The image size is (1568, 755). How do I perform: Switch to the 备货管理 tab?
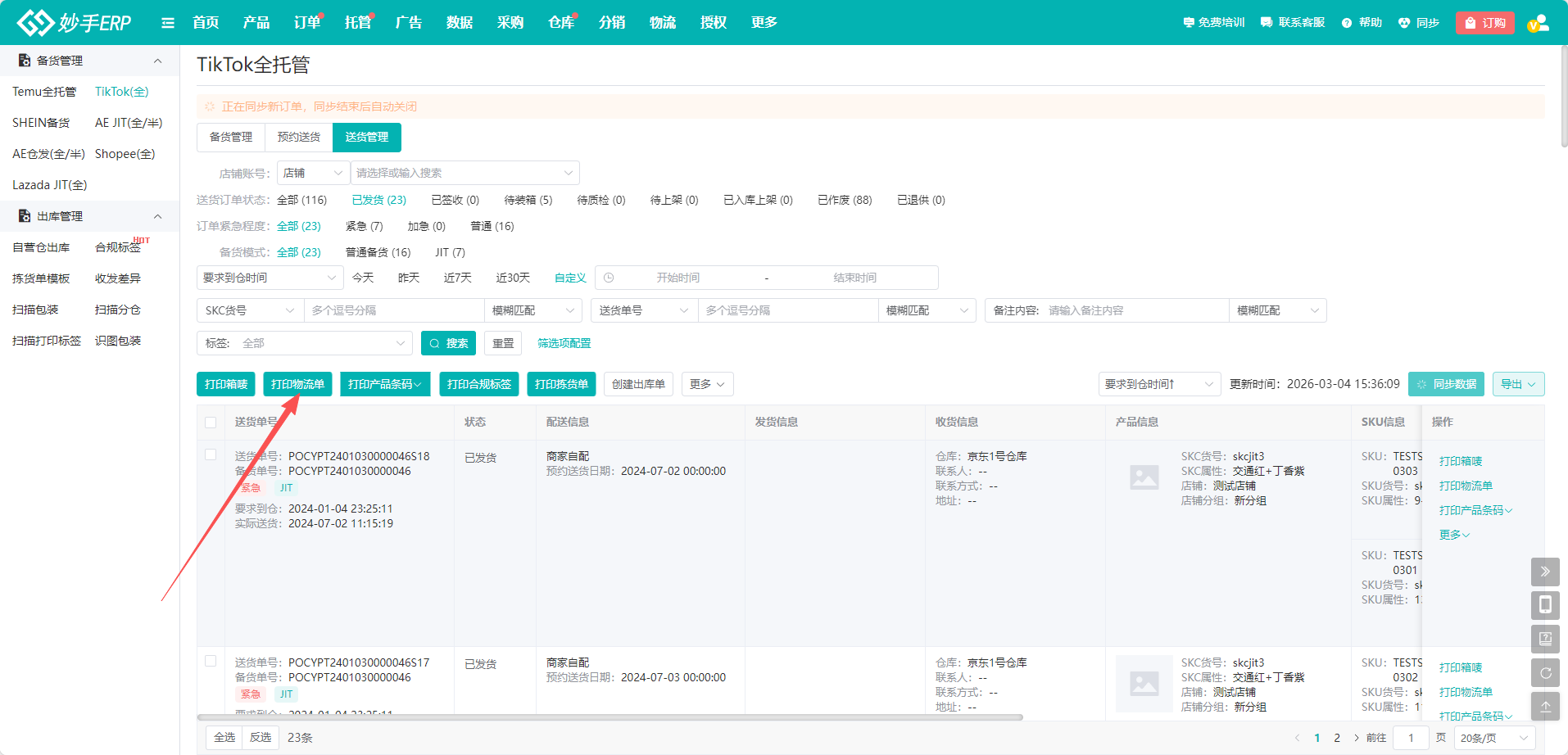click(231, 137)
